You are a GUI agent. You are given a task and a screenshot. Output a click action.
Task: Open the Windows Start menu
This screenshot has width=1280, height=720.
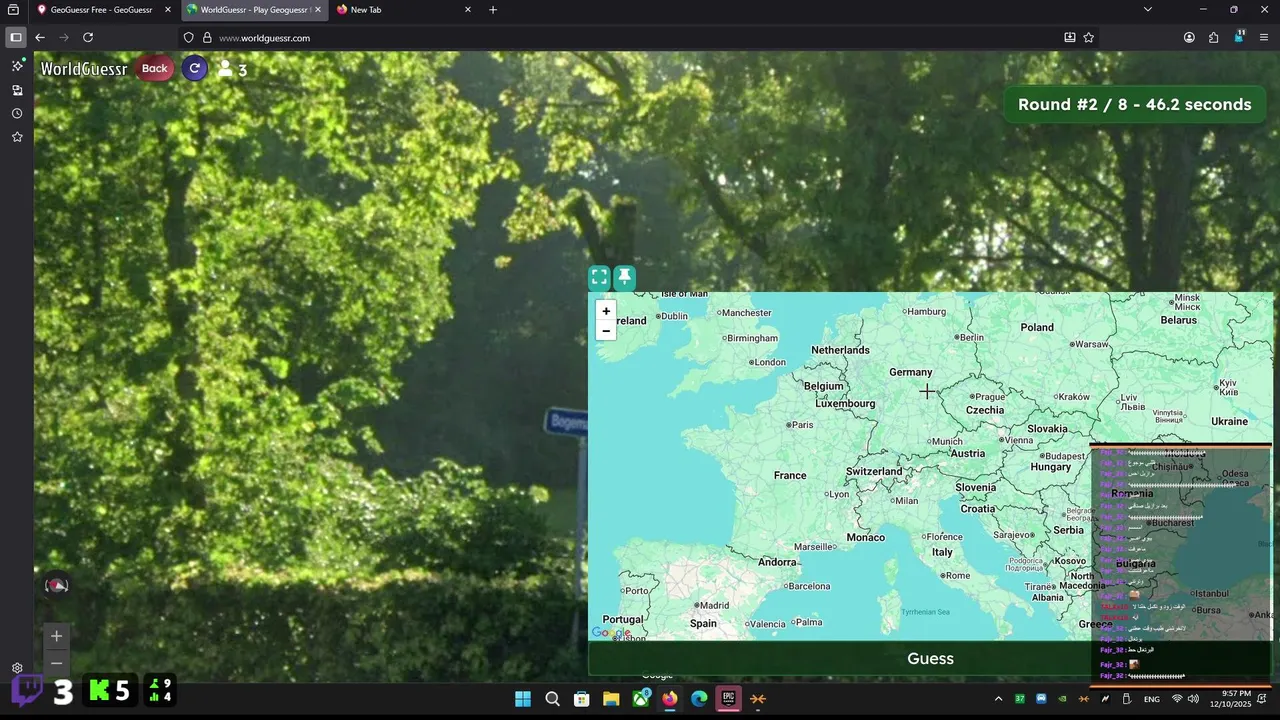523,698
